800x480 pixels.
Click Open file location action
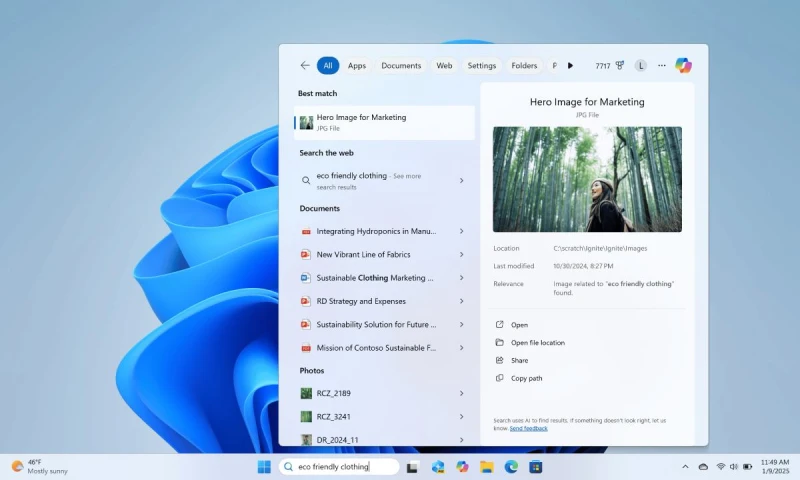point(538,343)
